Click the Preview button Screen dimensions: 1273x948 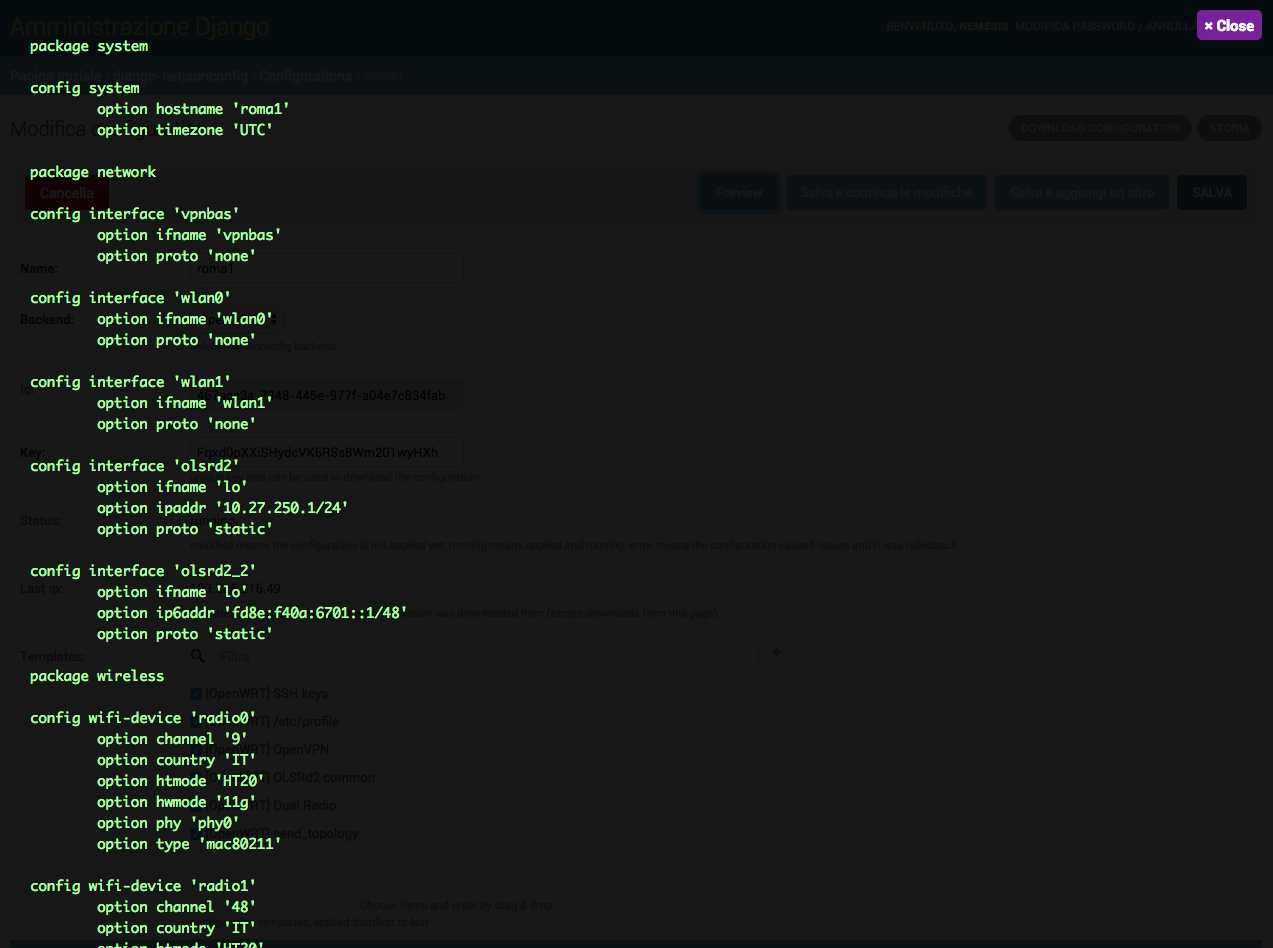[739, 193]
